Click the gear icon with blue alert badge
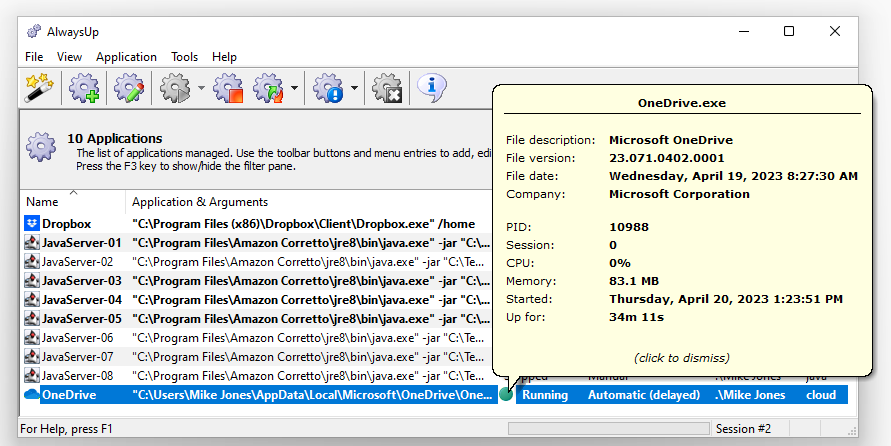 pyautogui.click(x=329, y=89)
